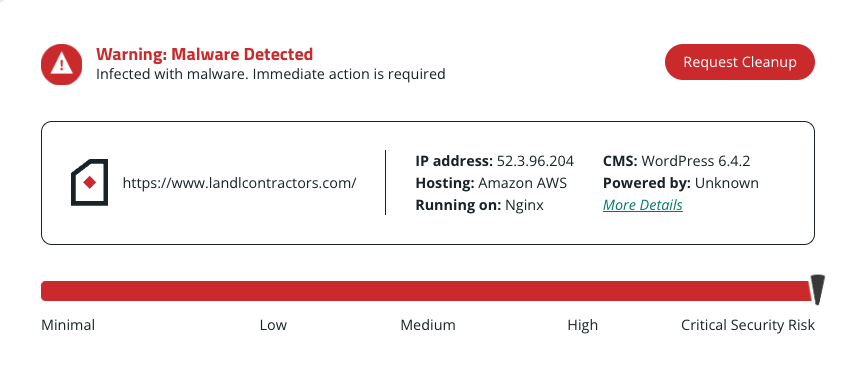Viewport: 852px width, 374px height.
Task: Click the red security risk bar
Action: (x=427, y=291)
